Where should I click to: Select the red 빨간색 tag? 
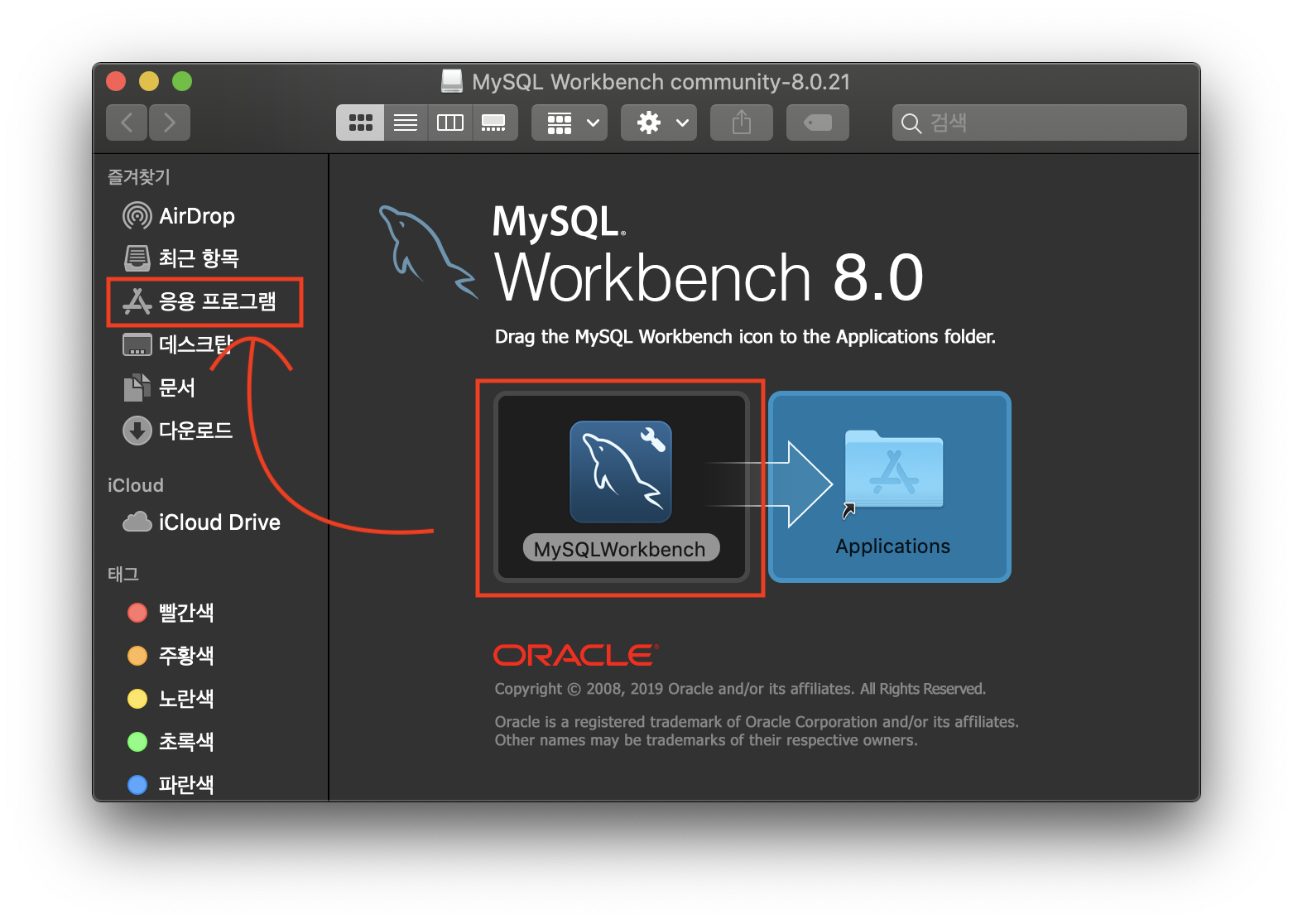coord(171,613)
